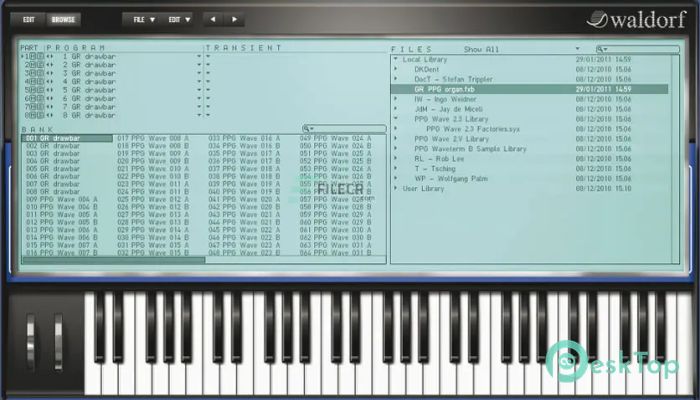
Task: Switch to the EDIT page tab
Action: tap(28, 20)
